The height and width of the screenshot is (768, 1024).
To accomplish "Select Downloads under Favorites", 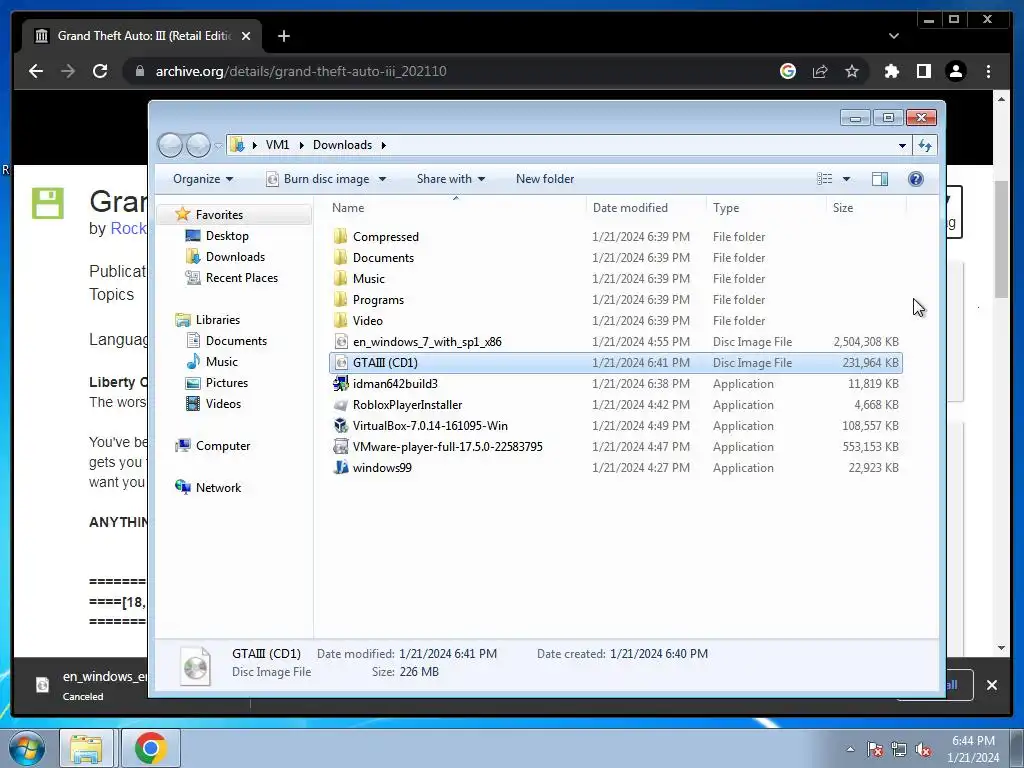I will pos(235,257).
